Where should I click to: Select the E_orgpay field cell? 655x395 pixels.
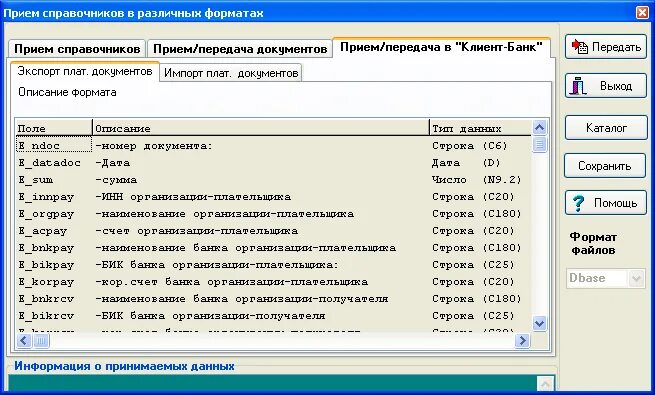point(54,214)
